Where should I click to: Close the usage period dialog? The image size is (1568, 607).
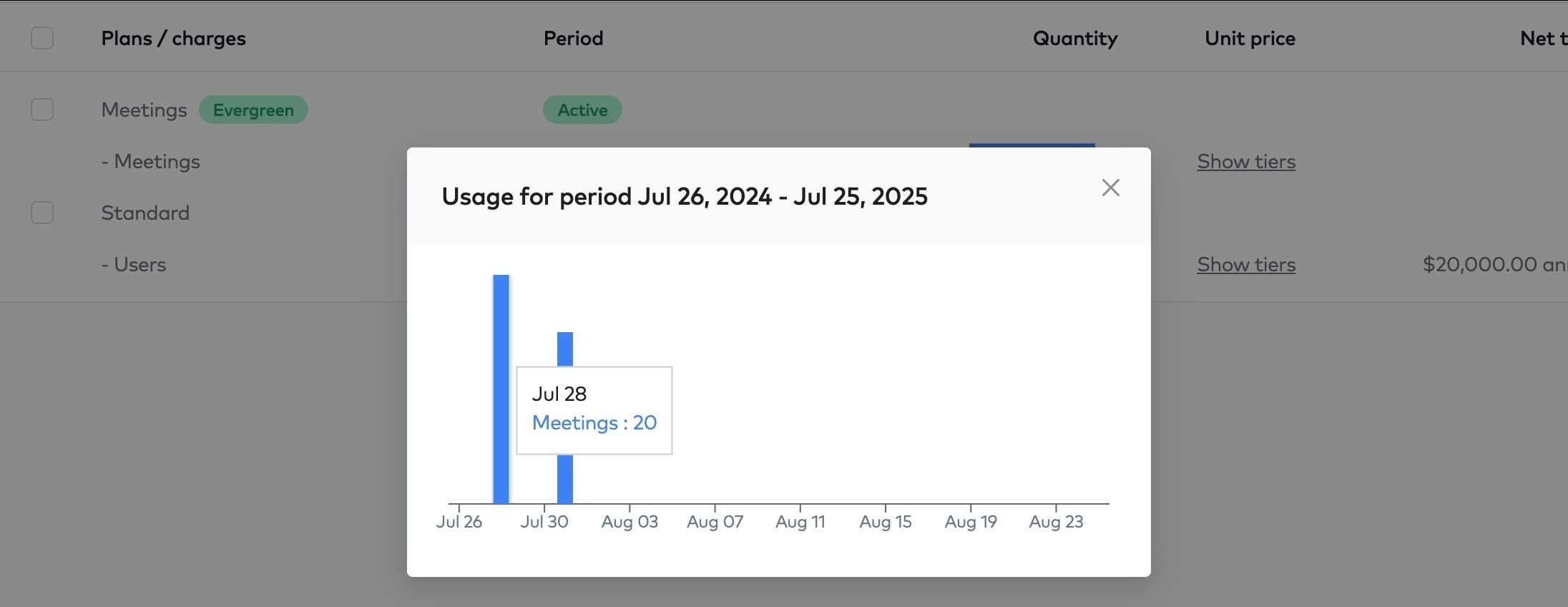(x=1110, y=188)
